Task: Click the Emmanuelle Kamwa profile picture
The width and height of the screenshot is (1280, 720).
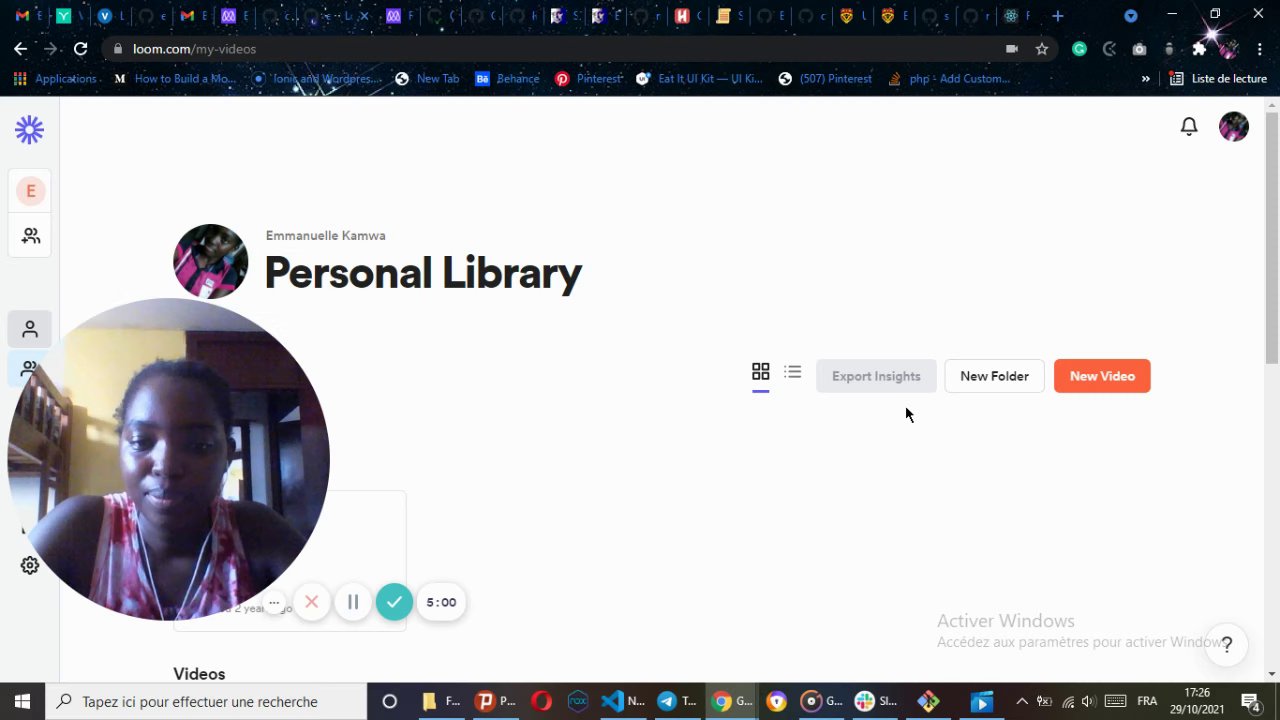Action: (x=210, y=261)
